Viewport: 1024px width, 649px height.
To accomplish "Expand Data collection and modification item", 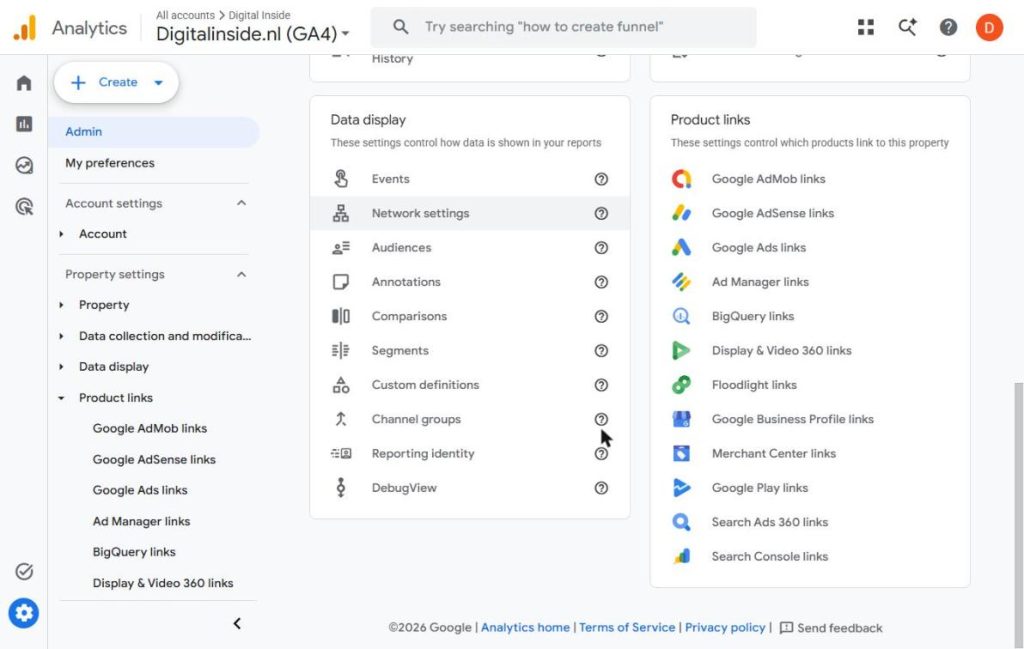I will [61, 336].
